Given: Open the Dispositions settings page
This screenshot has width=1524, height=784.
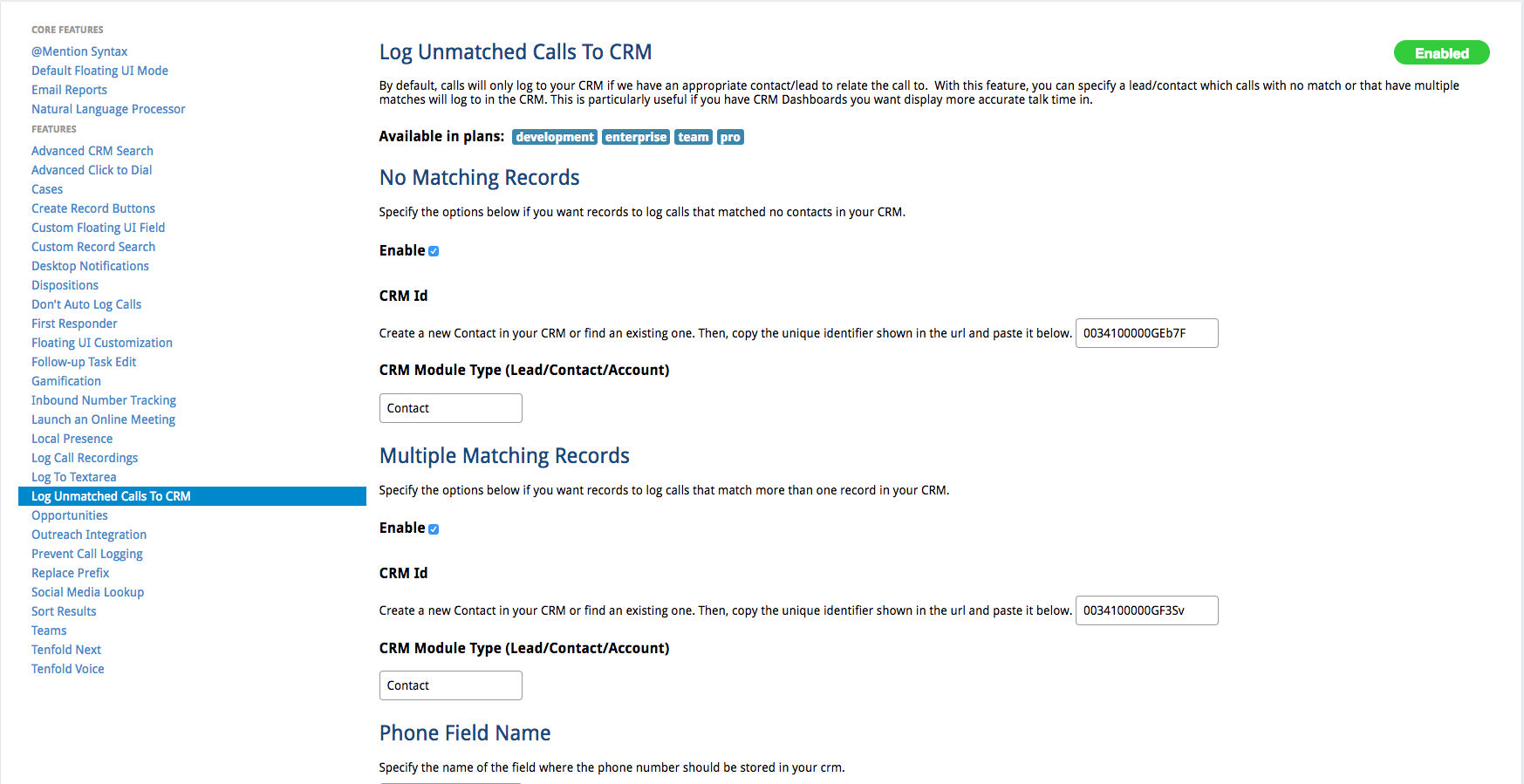Looking at the screenshot, I should click(65, 284).
